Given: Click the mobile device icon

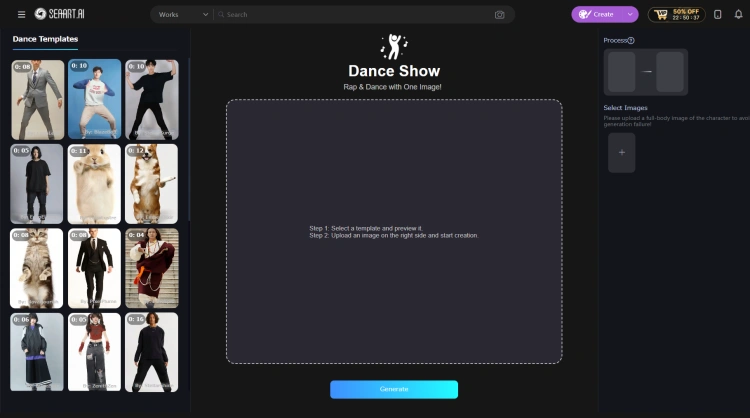Looking at the screenshot, I should click(717, 14).
